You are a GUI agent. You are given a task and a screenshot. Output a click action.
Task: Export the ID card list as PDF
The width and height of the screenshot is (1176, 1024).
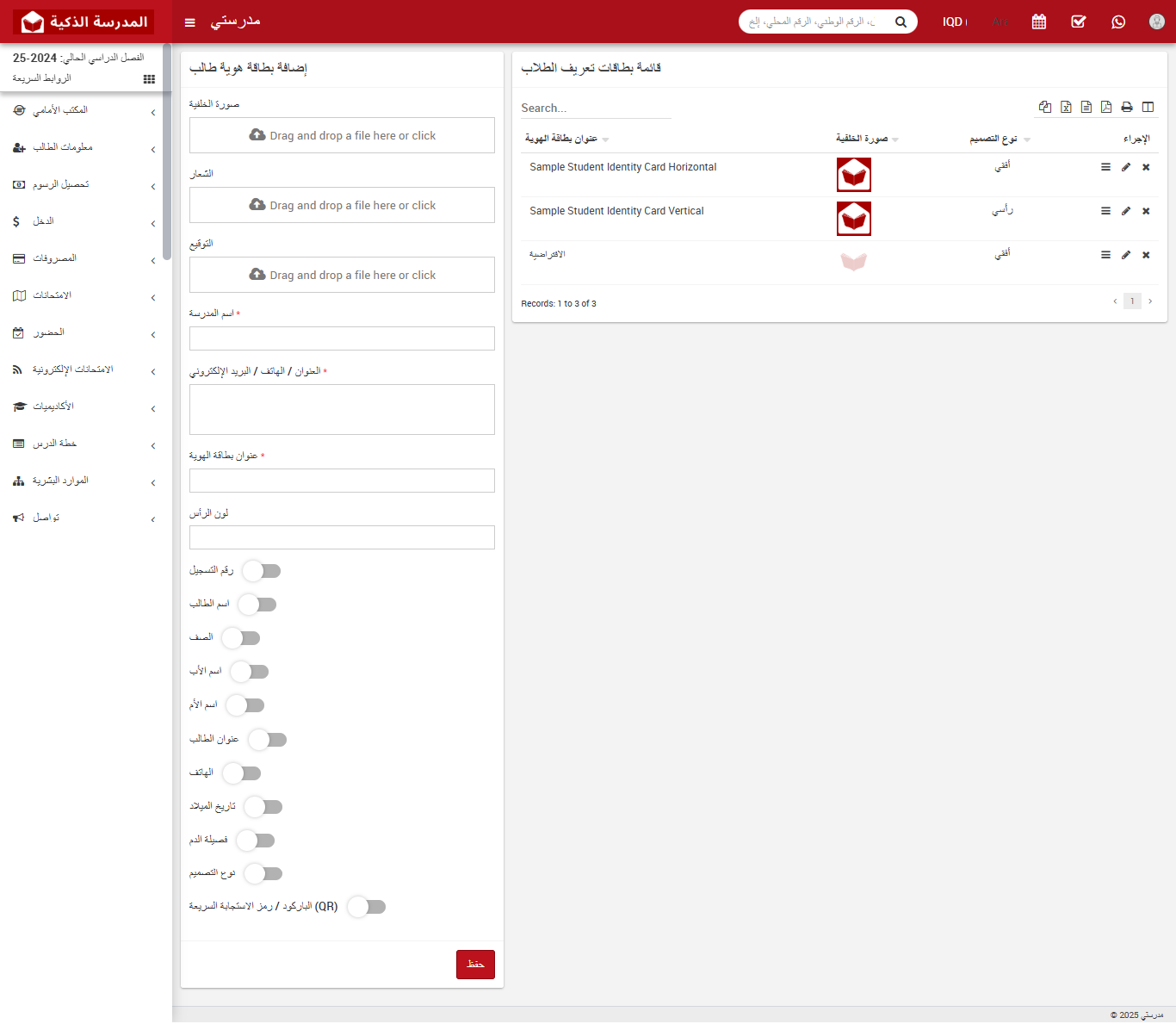click(x=1106, y=107)
